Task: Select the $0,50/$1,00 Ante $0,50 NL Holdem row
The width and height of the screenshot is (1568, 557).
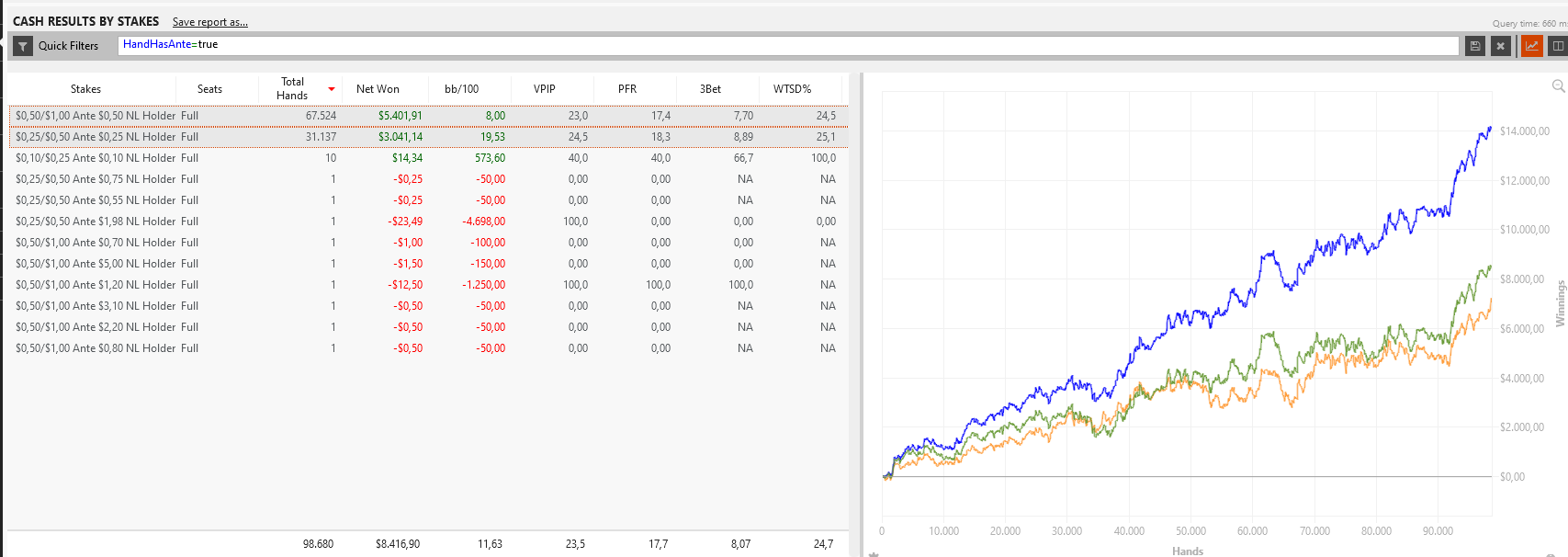Action: pyautogui.click(x=428, y=116)
